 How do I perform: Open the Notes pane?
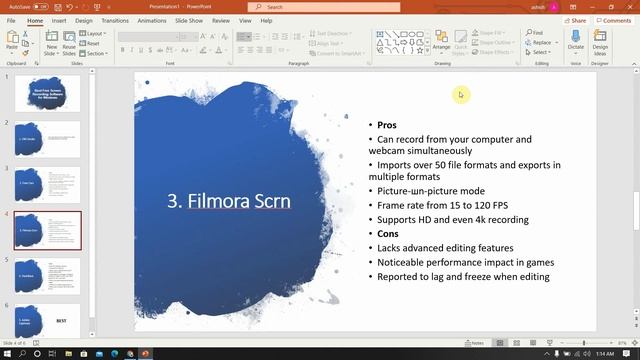point(474,343)
